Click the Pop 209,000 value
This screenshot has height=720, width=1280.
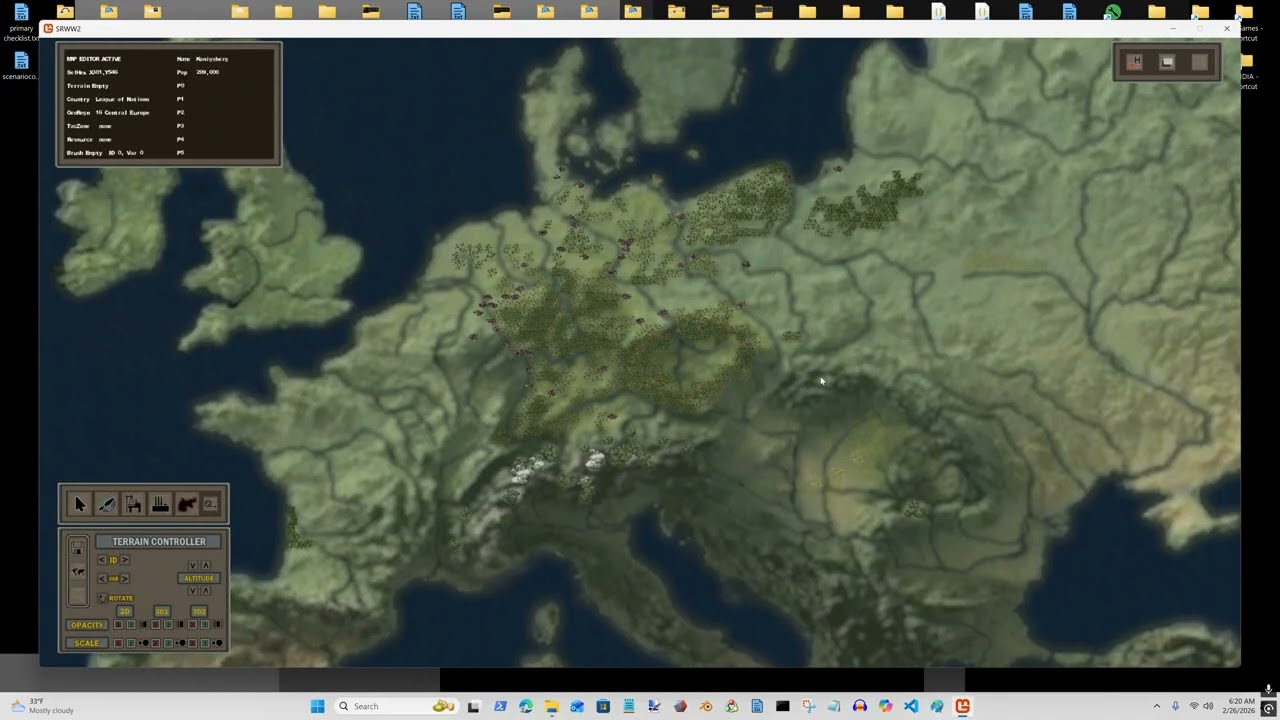pos(208,72)
